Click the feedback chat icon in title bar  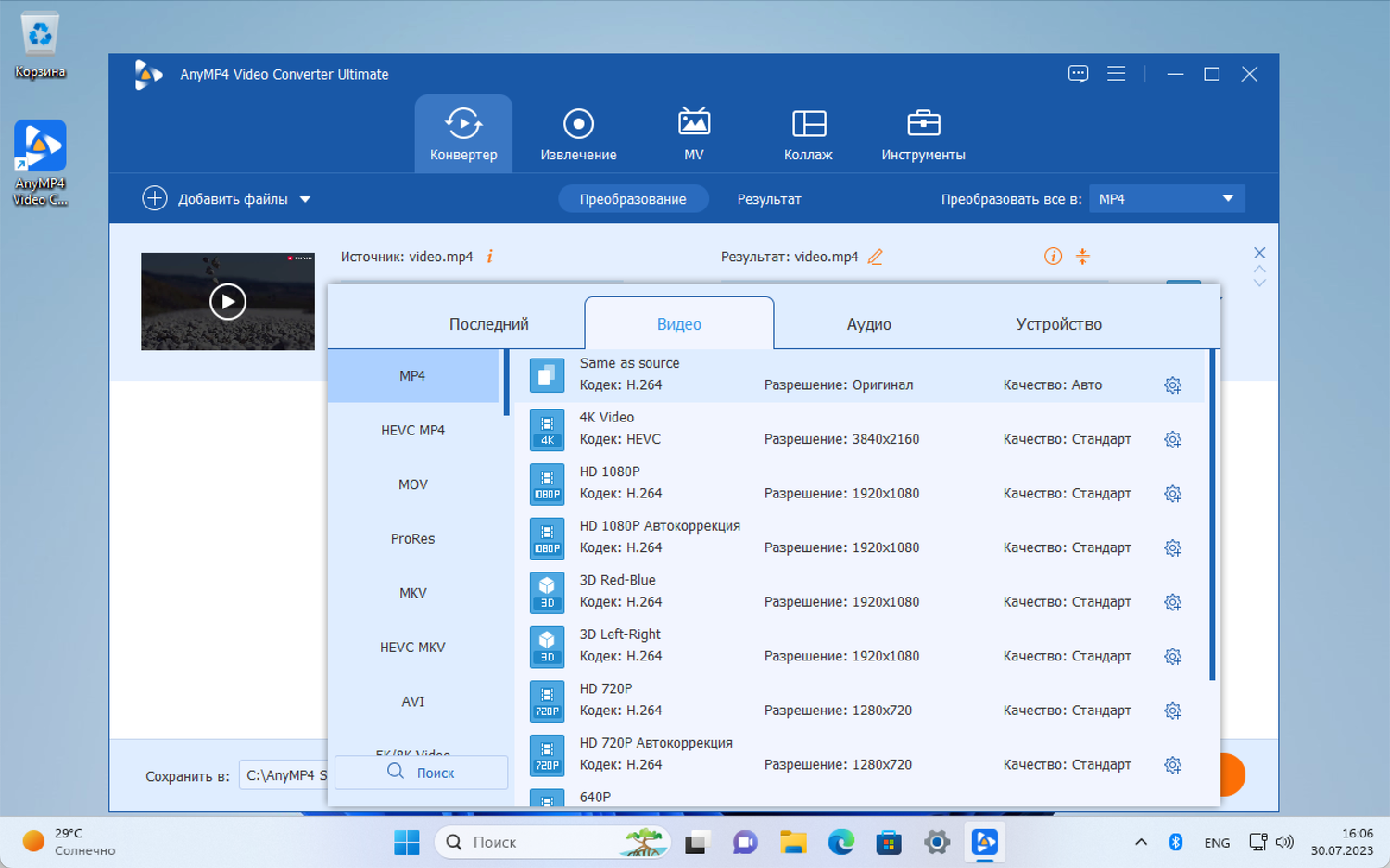click(x=1078, y=74)
